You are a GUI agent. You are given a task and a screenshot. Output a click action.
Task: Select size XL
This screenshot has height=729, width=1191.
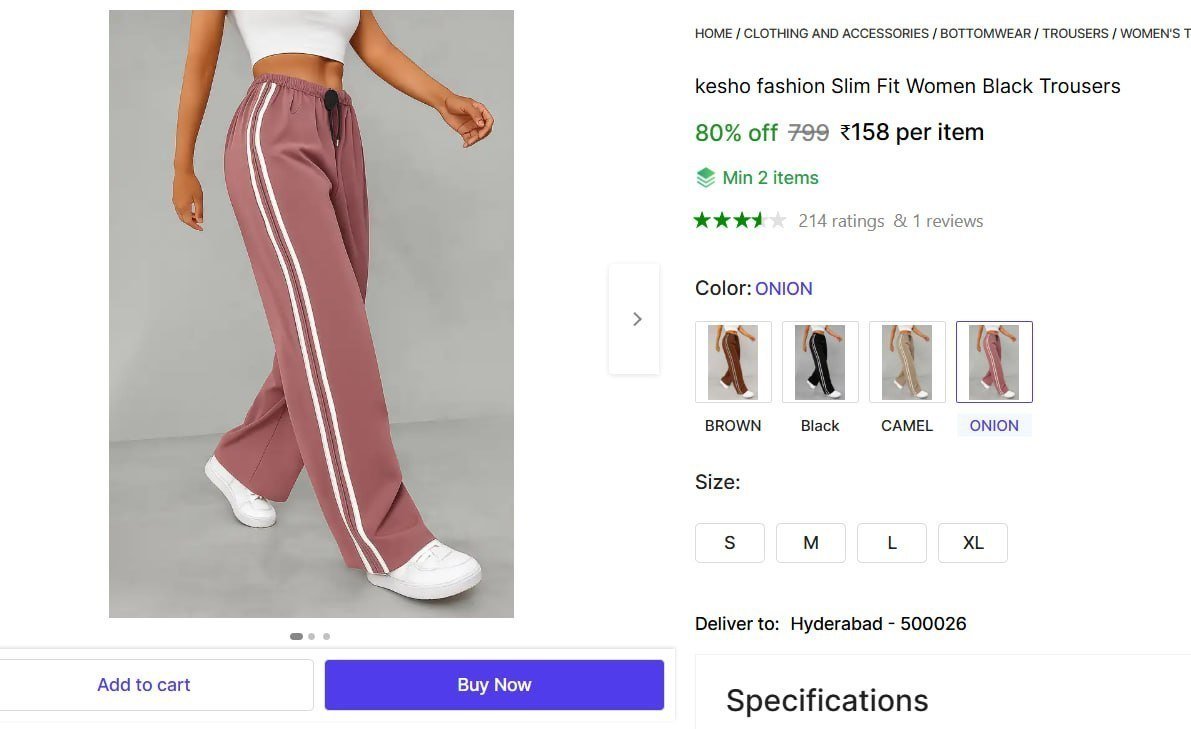pyautogui.click(x=973, y=542)
